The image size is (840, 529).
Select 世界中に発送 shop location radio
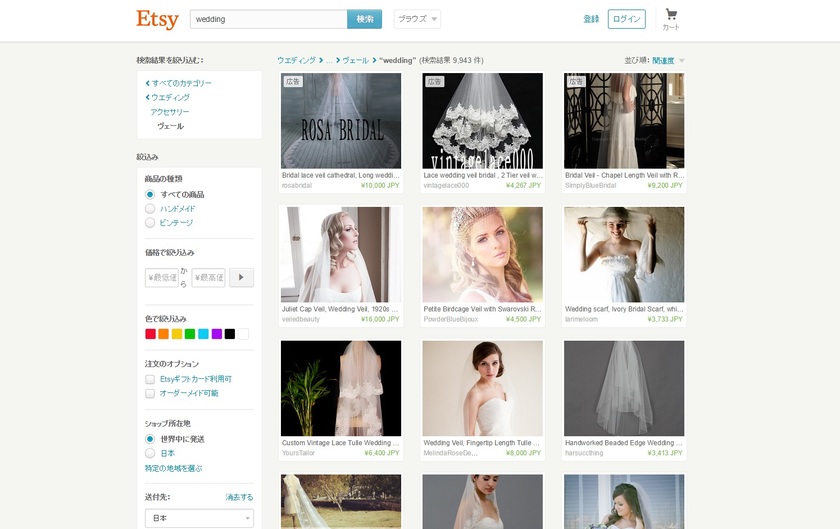pos(150,439)
